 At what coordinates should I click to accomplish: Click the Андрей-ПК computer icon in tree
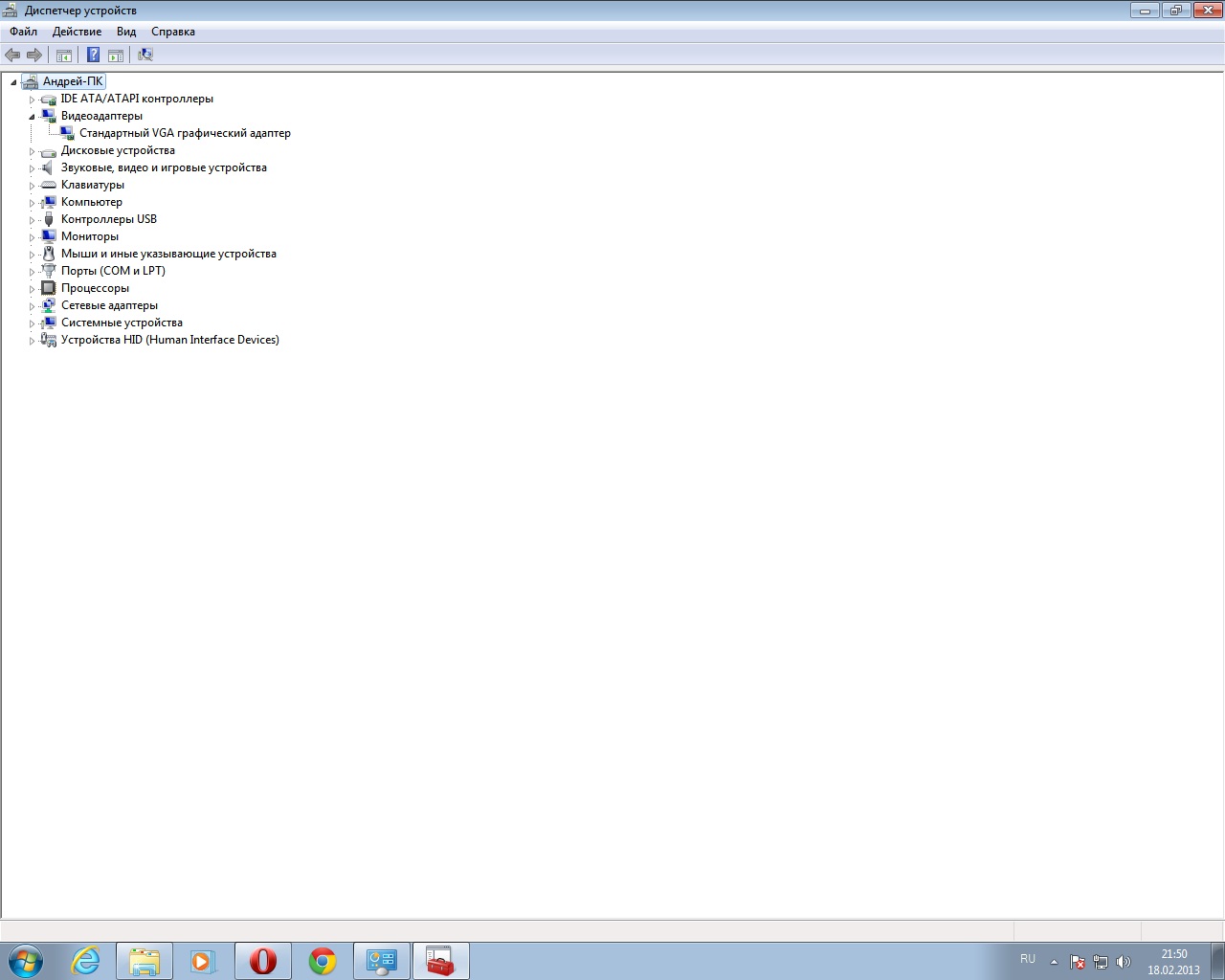31,81
